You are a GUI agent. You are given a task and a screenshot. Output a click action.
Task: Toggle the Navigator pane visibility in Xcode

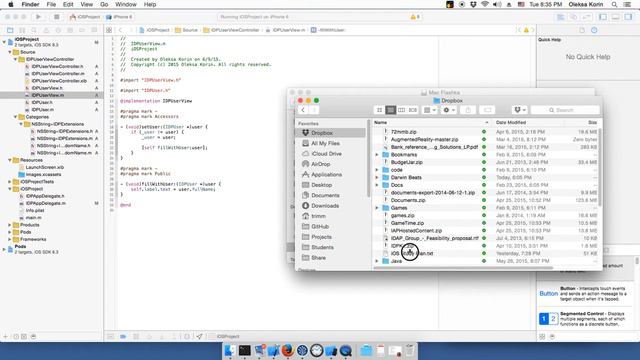pos(603,17)
